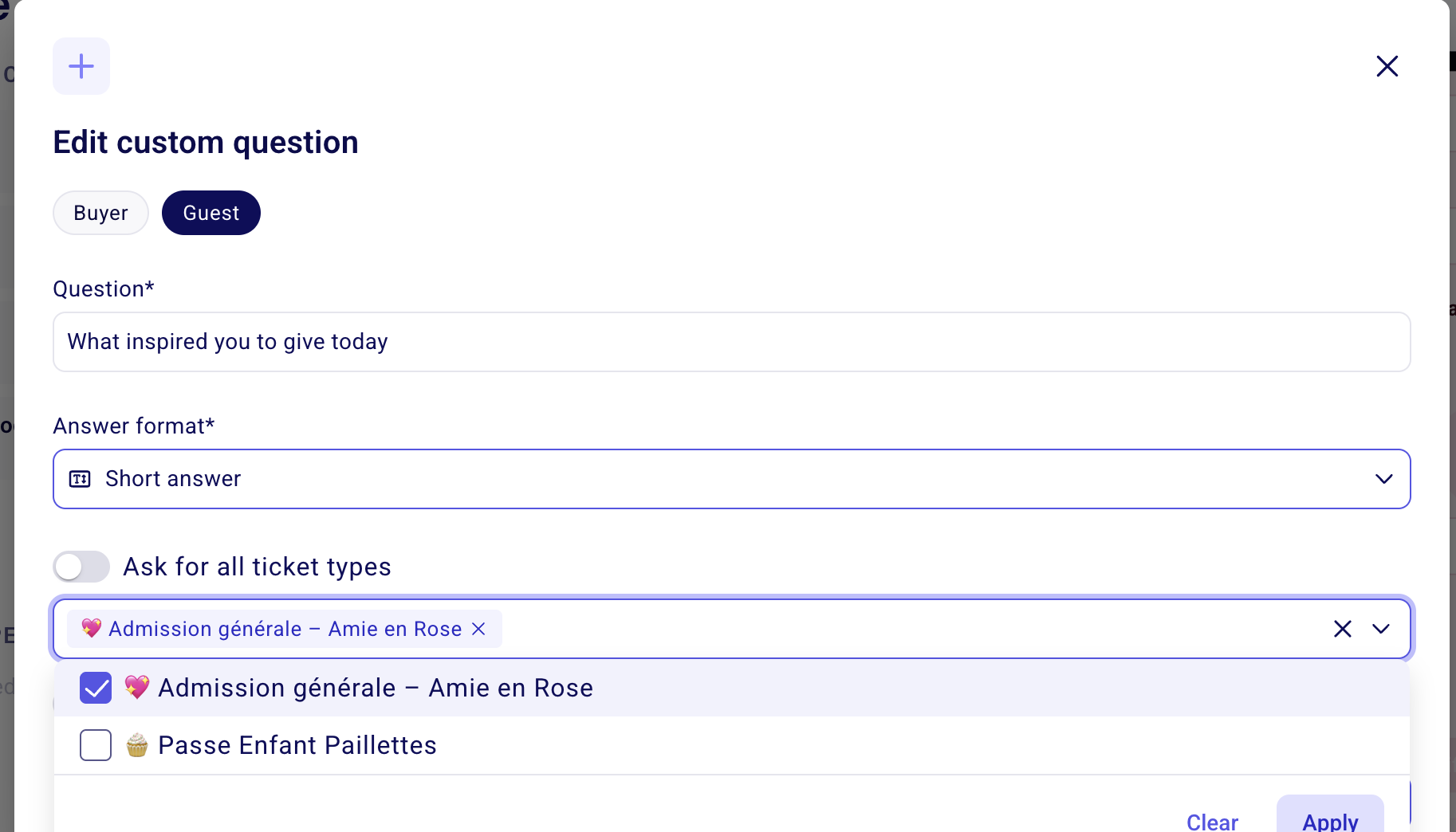Screen dimensions: 1456x832
Task: Select the Buyer tab
Action: 100,213
